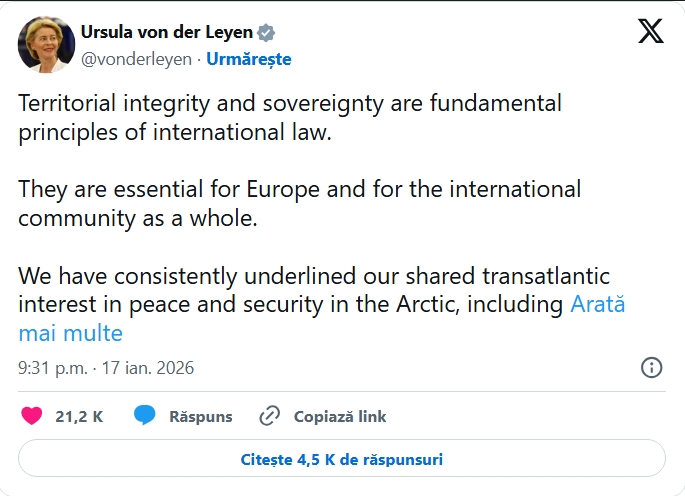Click the chain link copy icon
The height and width of the screenshot is (496, 685).
pos(269,416)
